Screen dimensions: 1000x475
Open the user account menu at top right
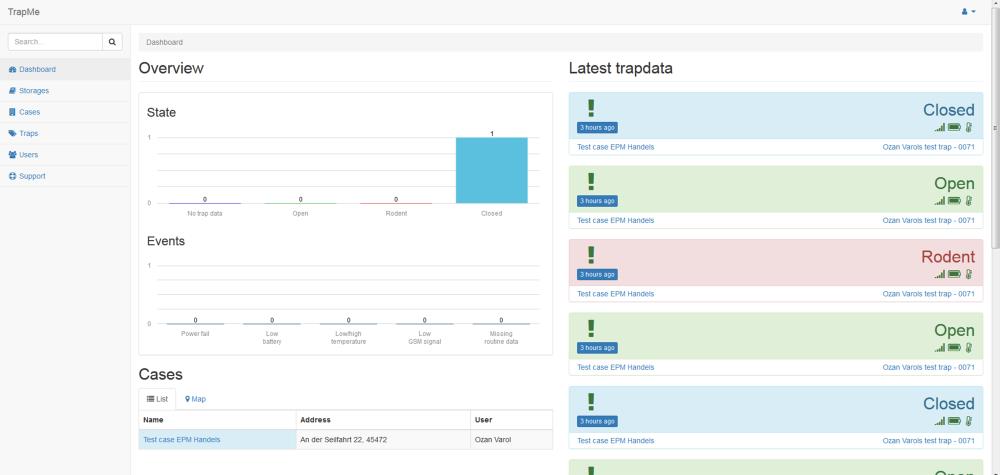pos(968,11)
